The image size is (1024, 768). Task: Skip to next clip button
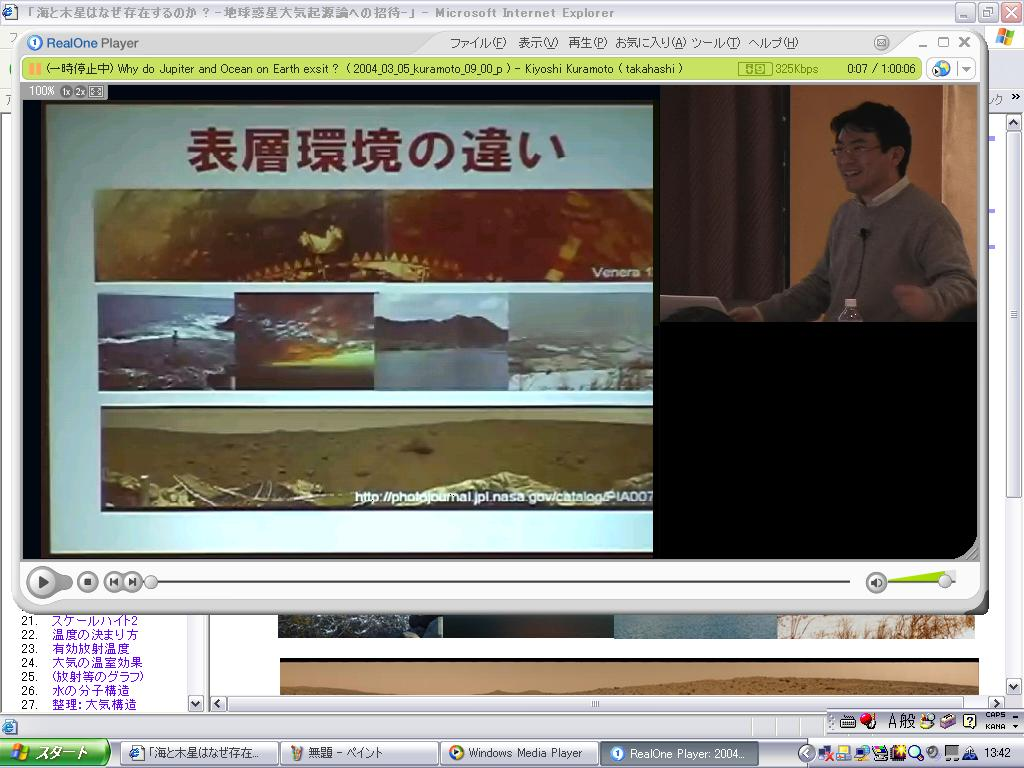(132, 582)
